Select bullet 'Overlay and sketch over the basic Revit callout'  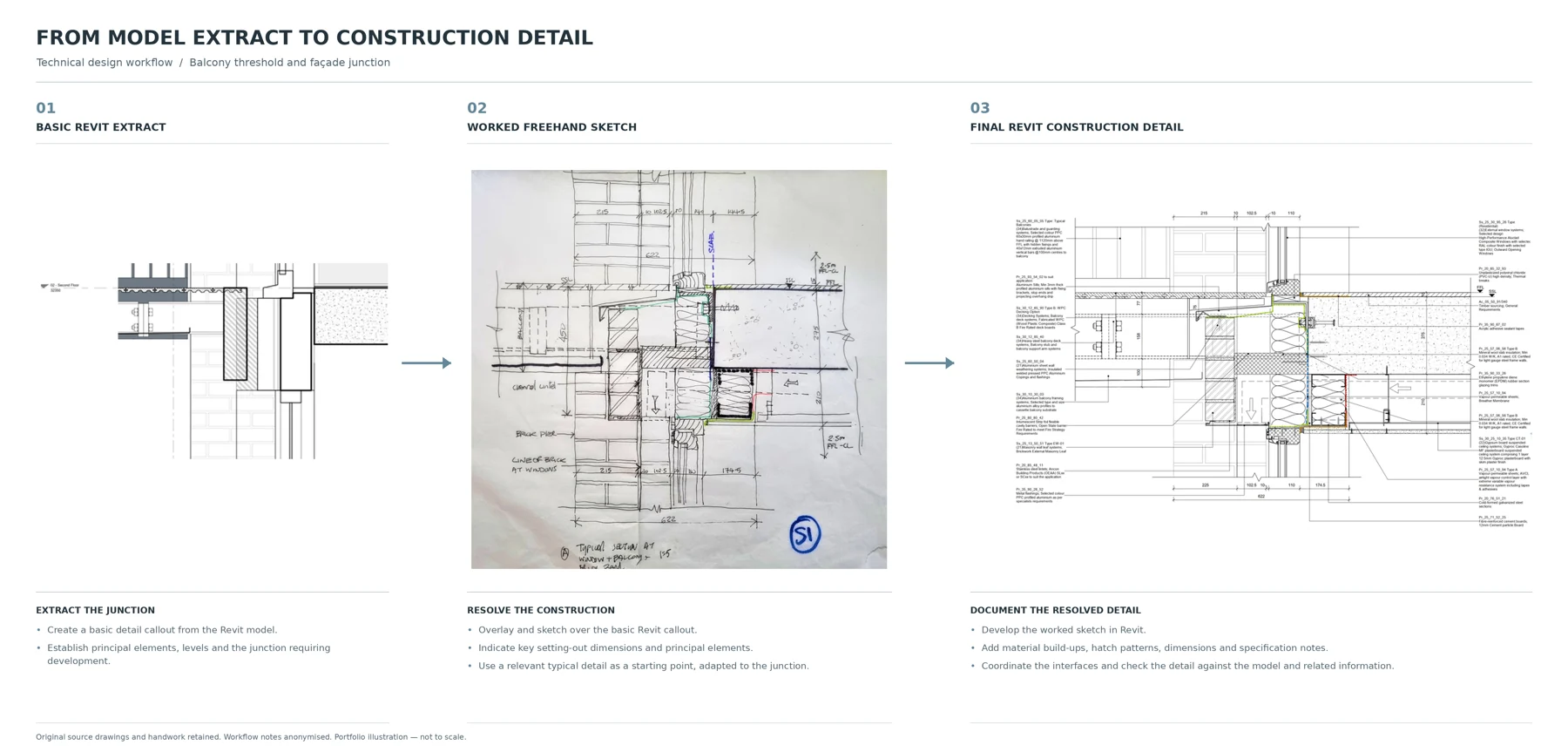point(588,630)
